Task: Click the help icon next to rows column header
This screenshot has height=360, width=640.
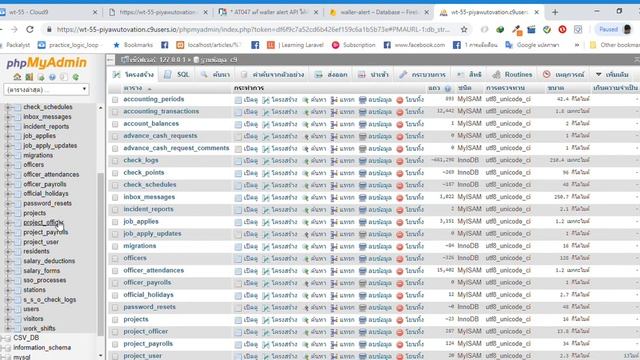Action: 448,88
